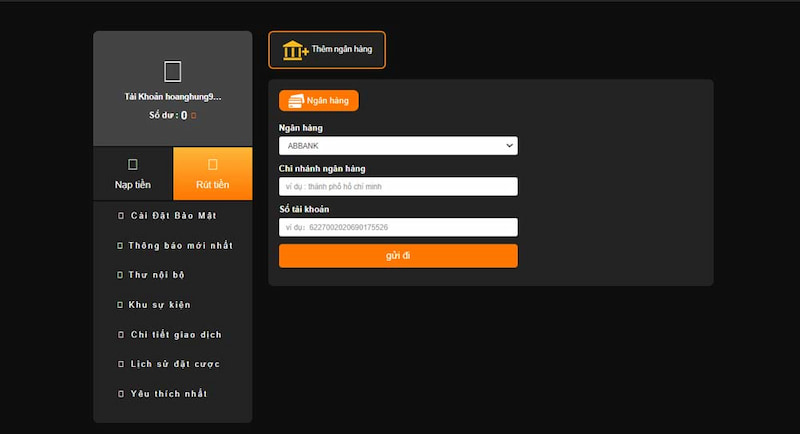Click the icon beside Khu sự kiện
The height and width of the screenshot is (434, 800).
click(121, 305)
